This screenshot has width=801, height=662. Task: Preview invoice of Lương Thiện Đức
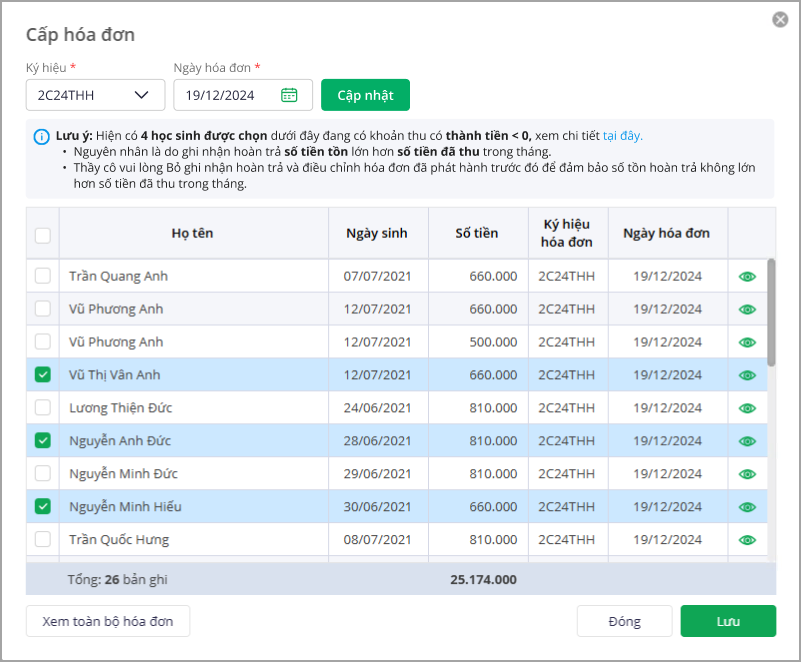(x=747, y=408)
